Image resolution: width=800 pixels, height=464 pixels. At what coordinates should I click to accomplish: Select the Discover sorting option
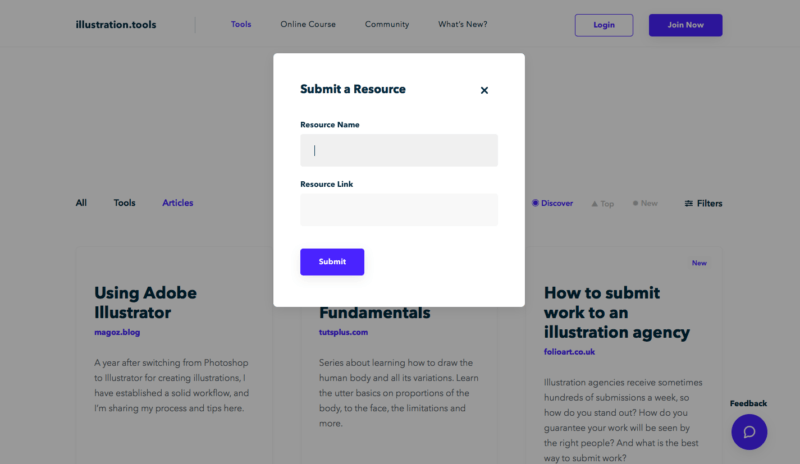552,203
